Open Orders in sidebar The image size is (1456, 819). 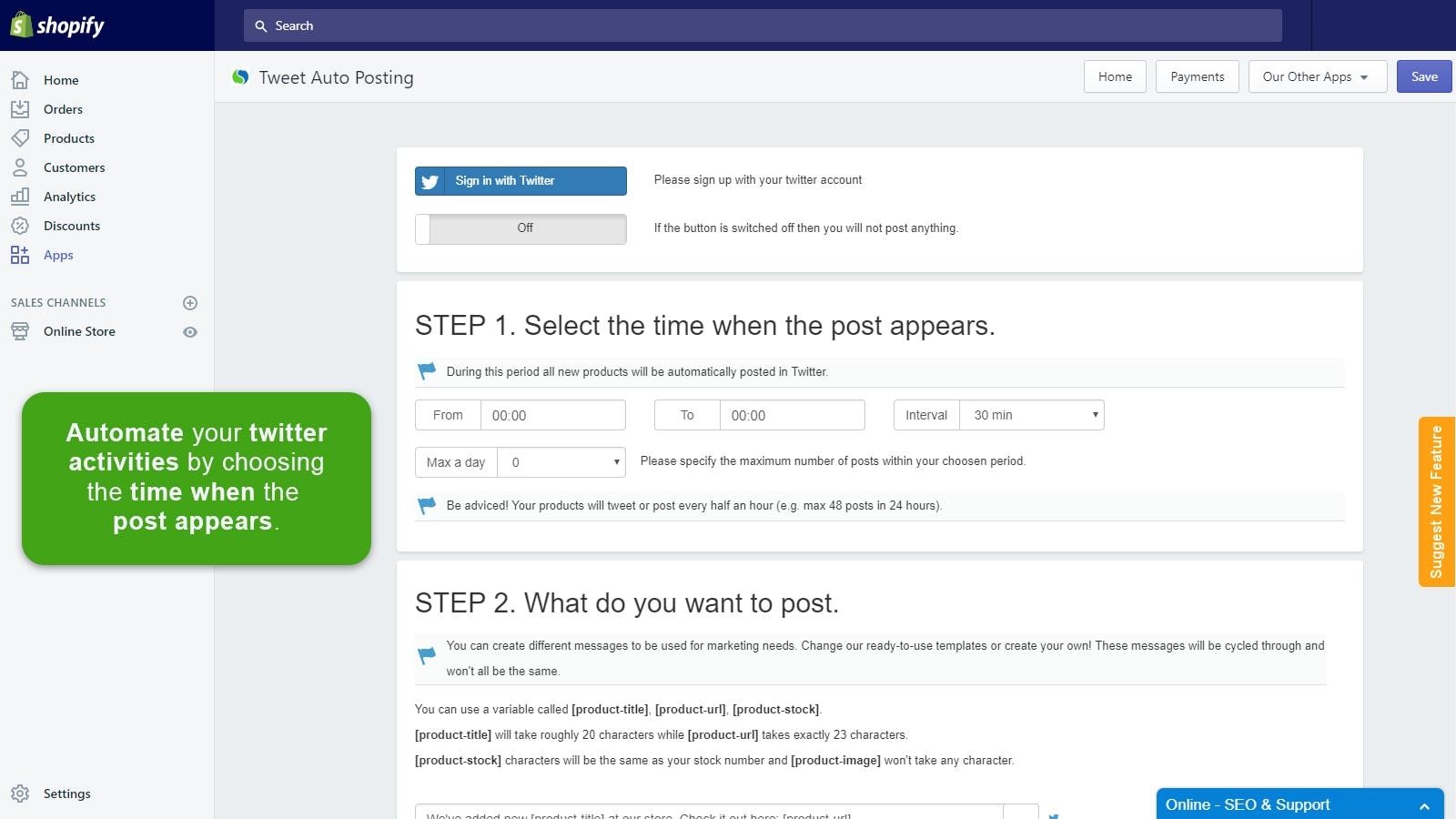[63, 109]
